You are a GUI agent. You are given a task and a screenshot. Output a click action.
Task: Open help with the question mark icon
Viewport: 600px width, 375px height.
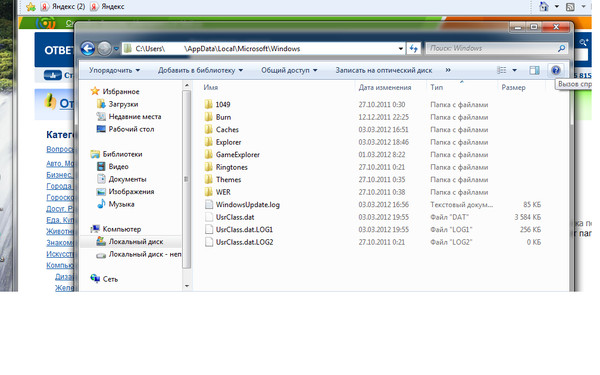point(556,70)
